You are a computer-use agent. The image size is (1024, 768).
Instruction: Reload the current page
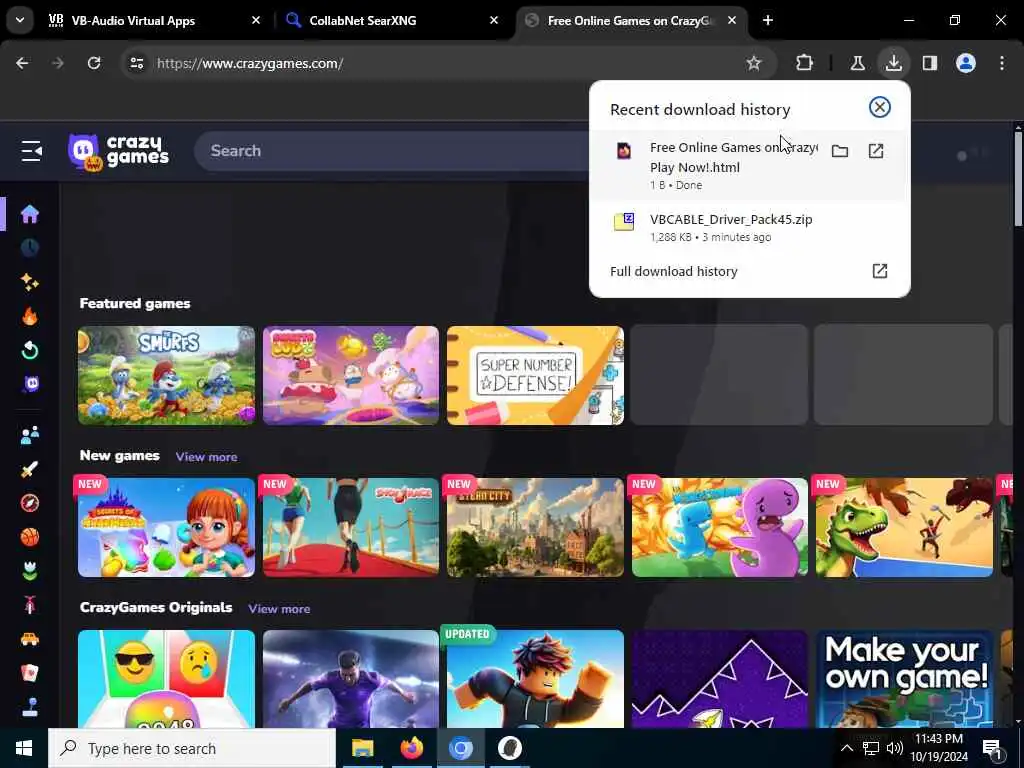point(94,63)
